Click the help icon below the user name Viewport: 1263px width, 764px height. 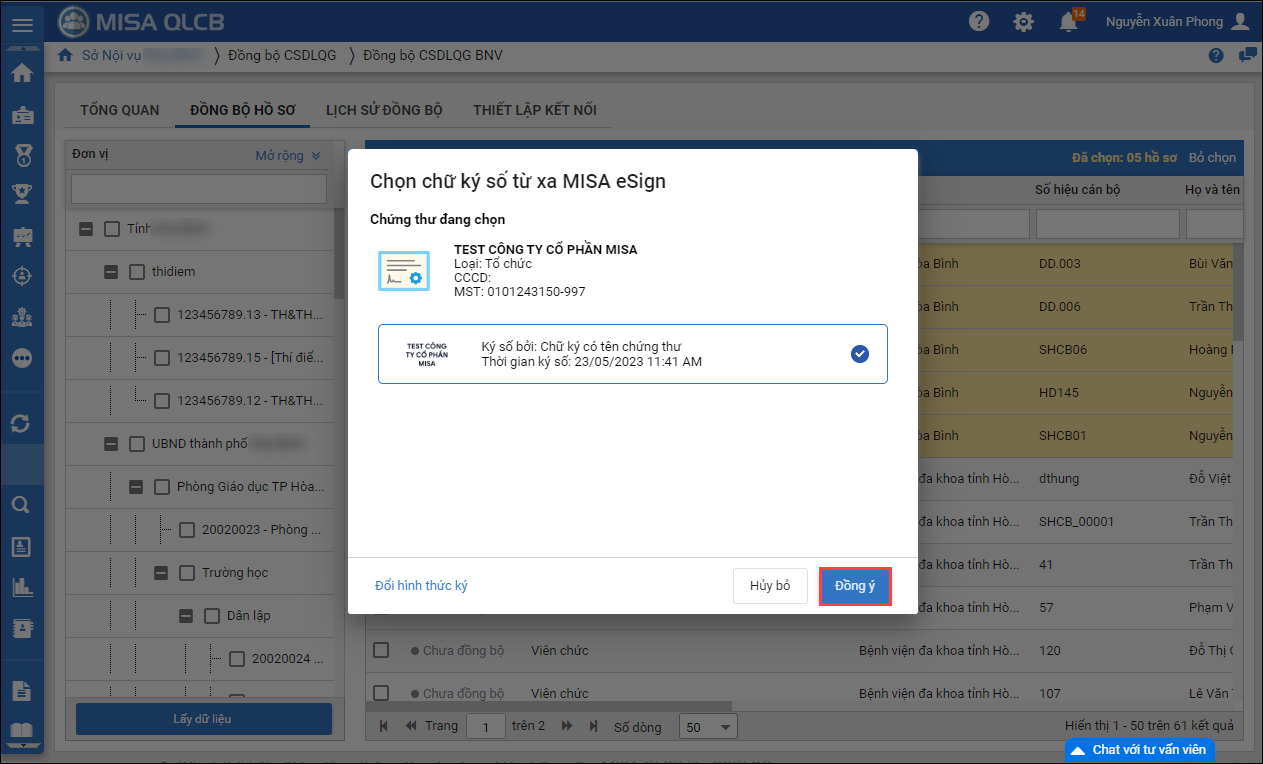point(1216,55)
